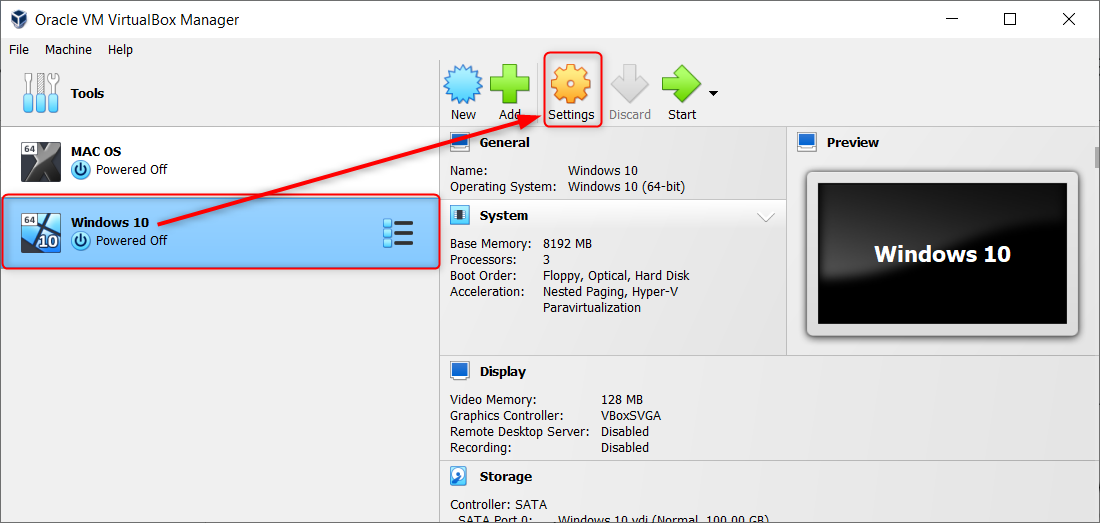Click the Windows 10 machine icon
This screenshot has height=523, width=1100.
tap(41, 233)
